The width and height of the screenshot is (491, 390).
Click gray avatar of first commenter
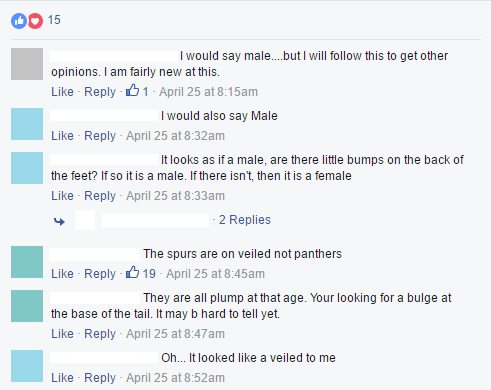27,64
